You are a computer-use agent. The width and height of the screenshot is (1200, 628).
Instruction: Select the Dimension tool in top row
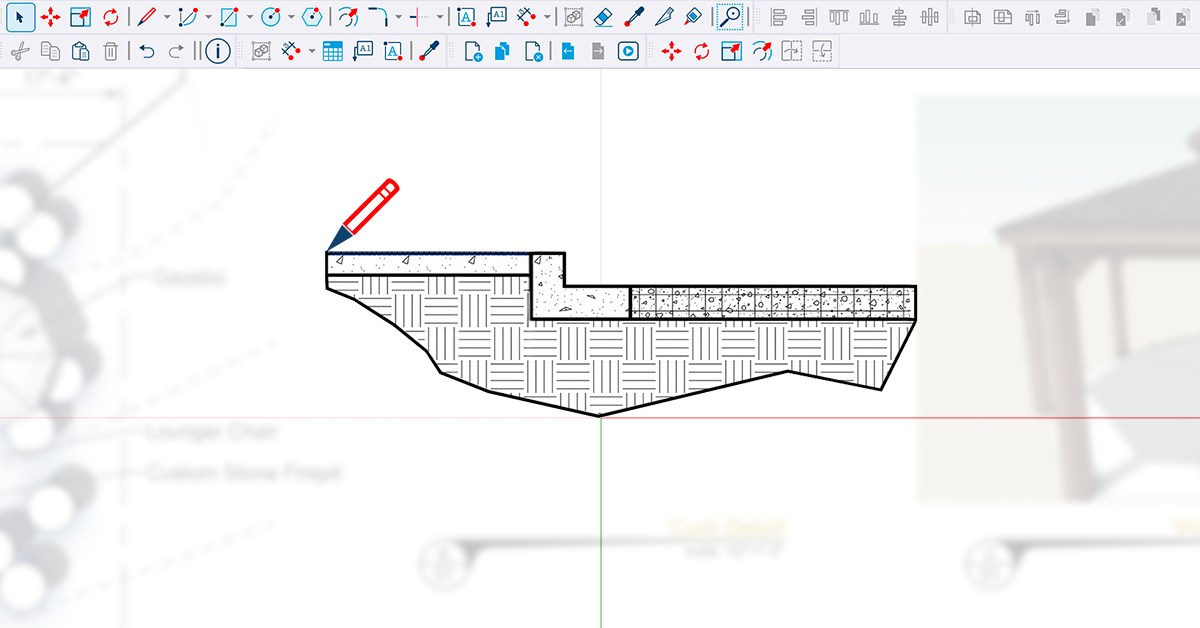click(528, 17)
